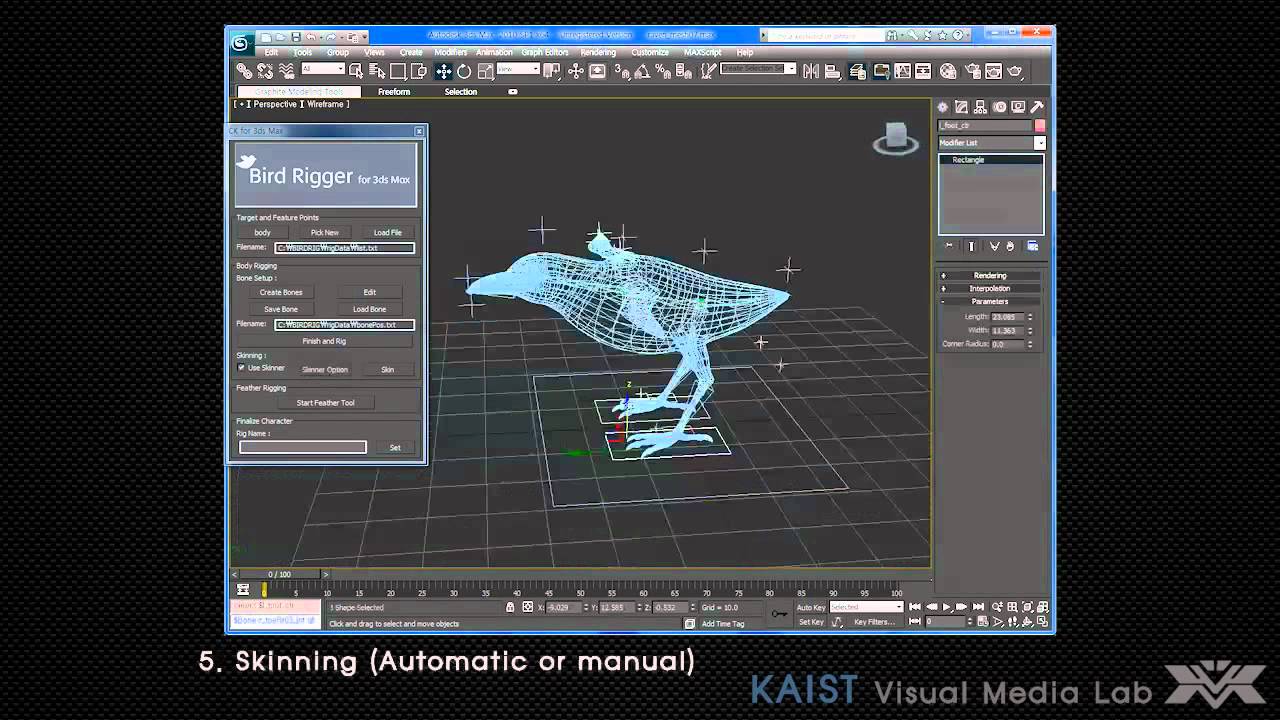
Task: Click the Render teapot icon
Action: coord(1016,71)
